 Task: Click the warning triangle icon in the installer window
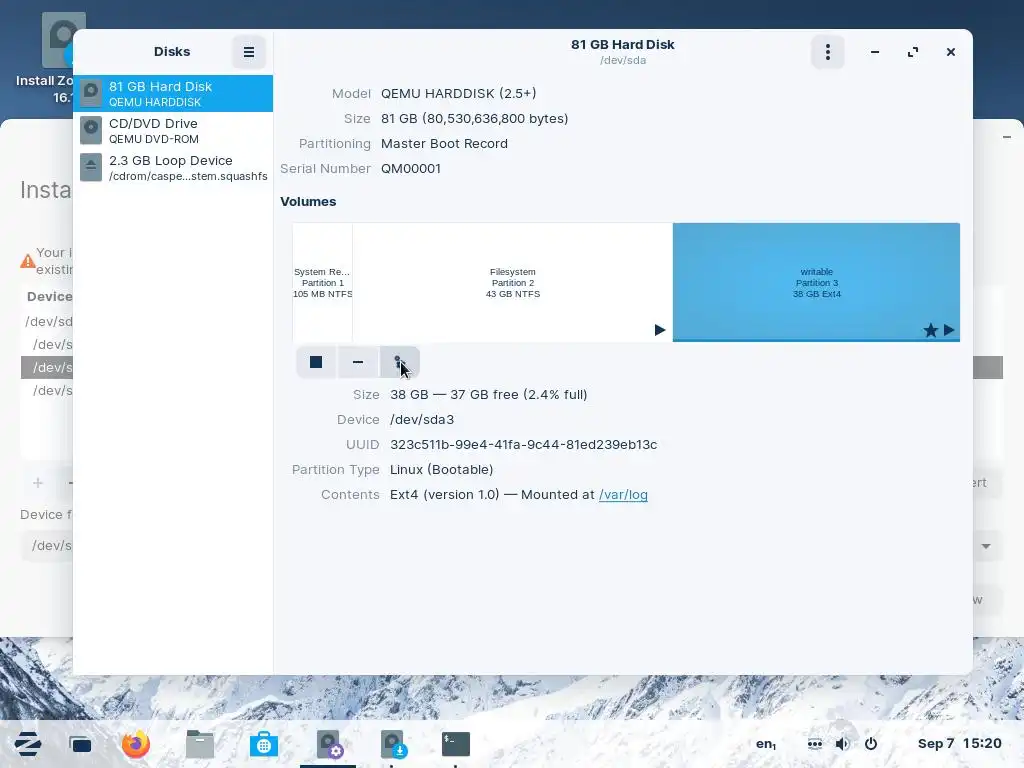(x=27, y=261)
